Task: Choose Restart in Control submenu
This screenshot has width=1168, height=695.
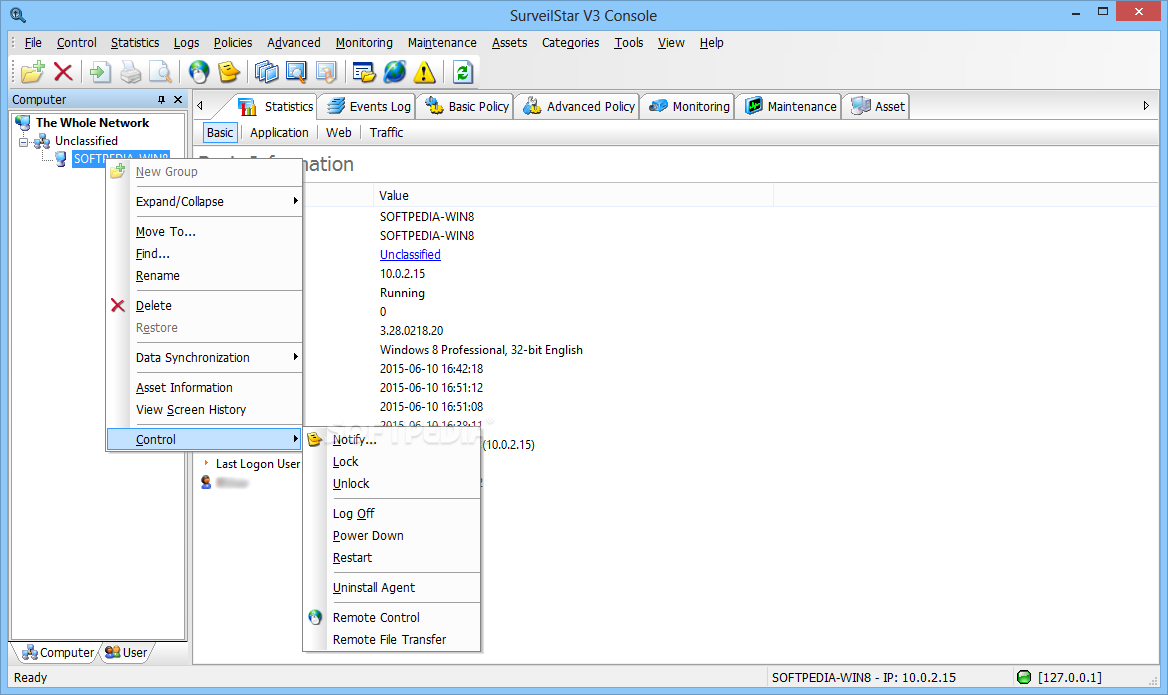Action: [x=392, y=558]
